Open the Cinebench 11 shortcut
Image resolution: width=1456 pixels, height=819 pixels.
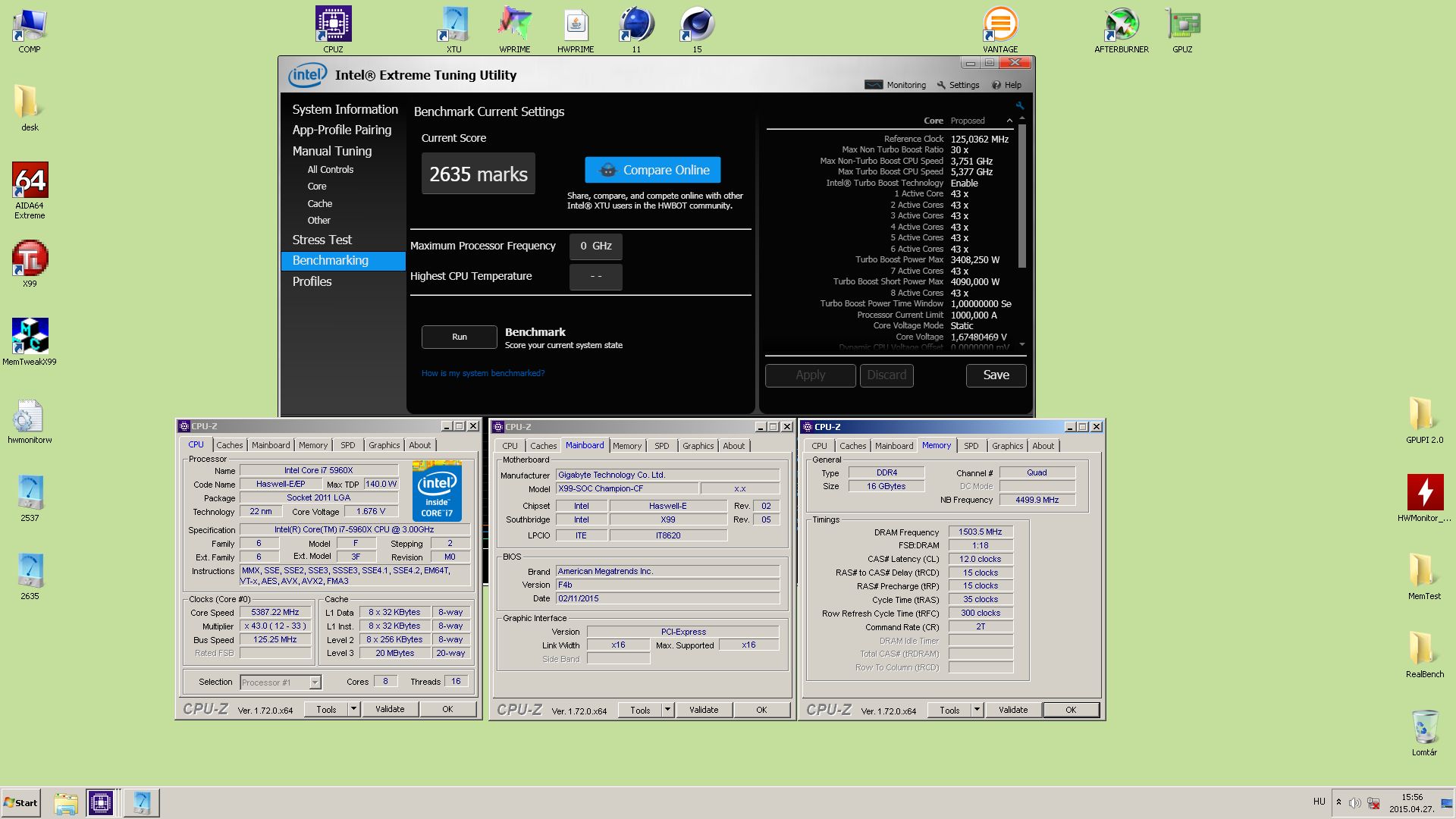click(x=636, y=30)
